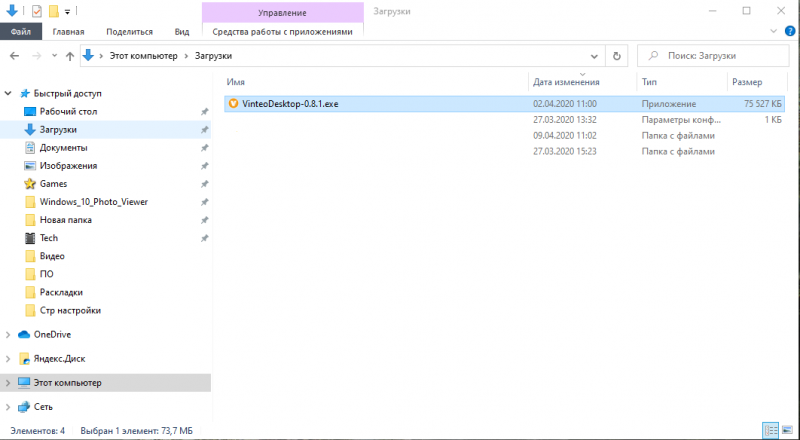Image resolution: width=800 pixels, height=440 pixels.
Task: Select the folder row dated 27.03.2020 15:23
Action: point(504,152)
